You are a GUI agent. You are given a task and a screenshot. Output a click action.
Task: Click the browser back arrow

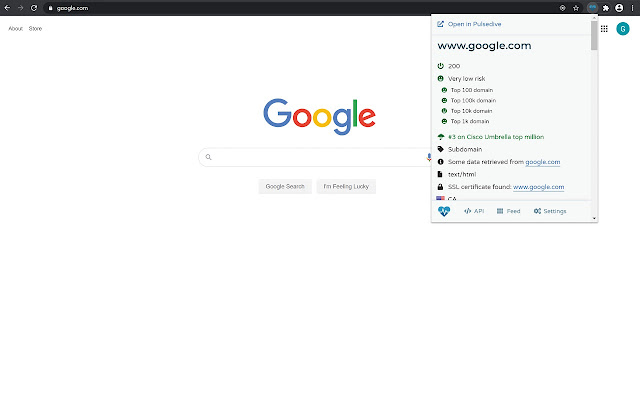[x=7, y=8]
